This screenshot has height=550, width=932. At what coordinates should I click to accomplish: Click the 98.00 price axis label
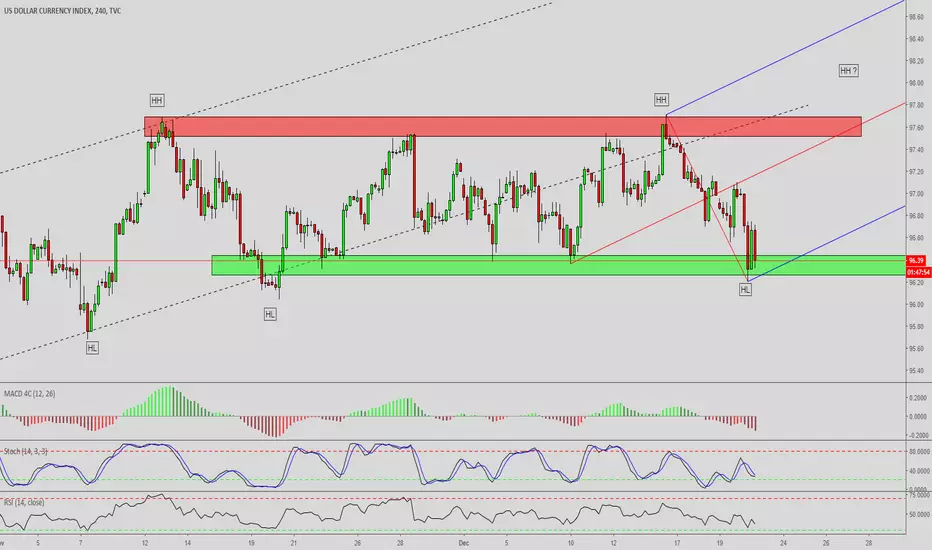pyautogui.click(x=916, y=83)
